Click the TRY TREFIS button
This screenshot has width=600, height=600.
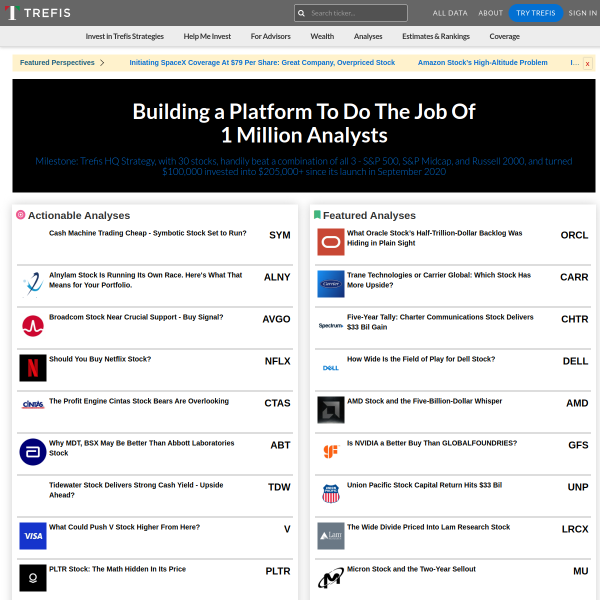click(535, 13)
